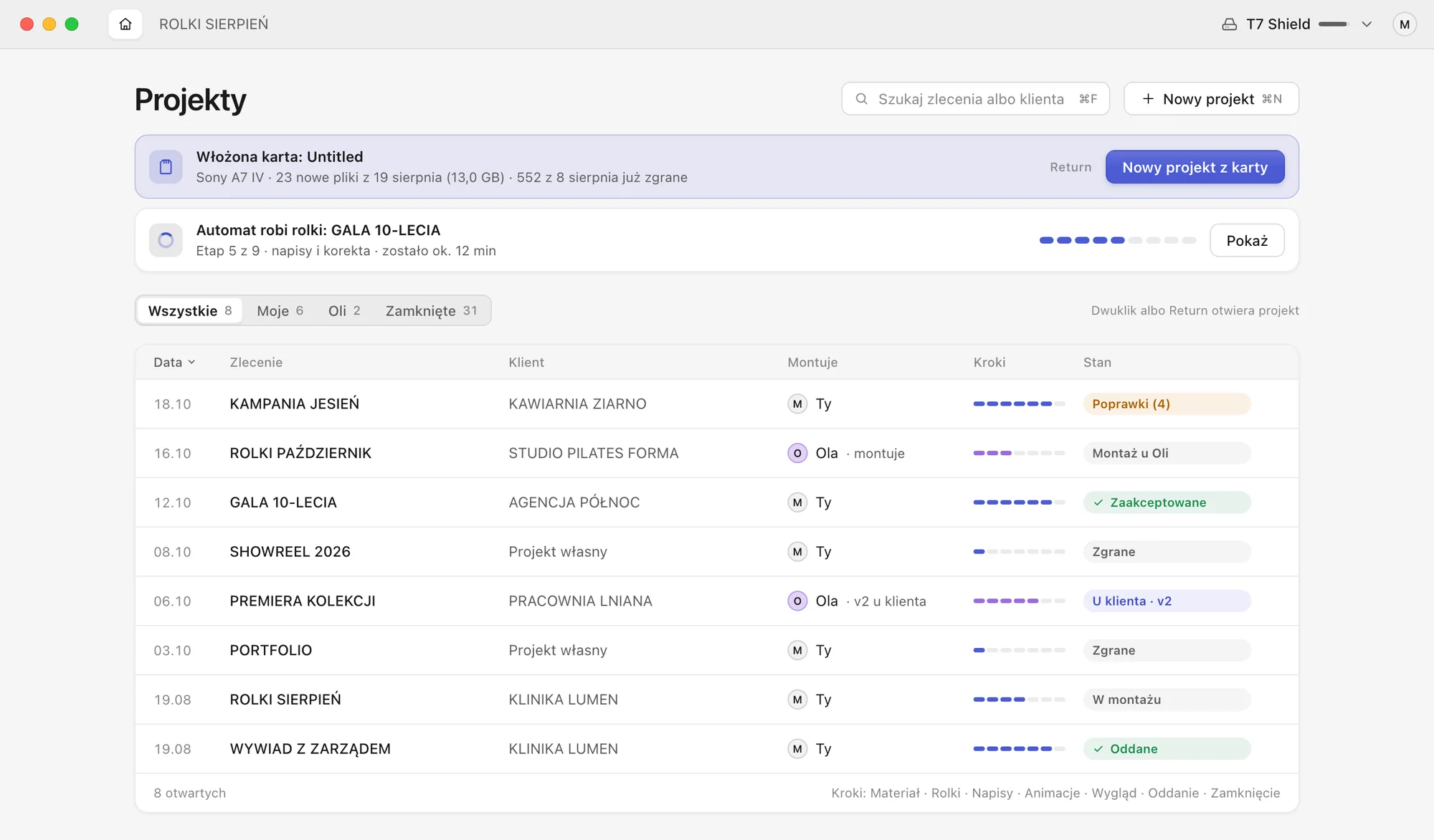Select the SHOWREEL 2026 project

716,552
